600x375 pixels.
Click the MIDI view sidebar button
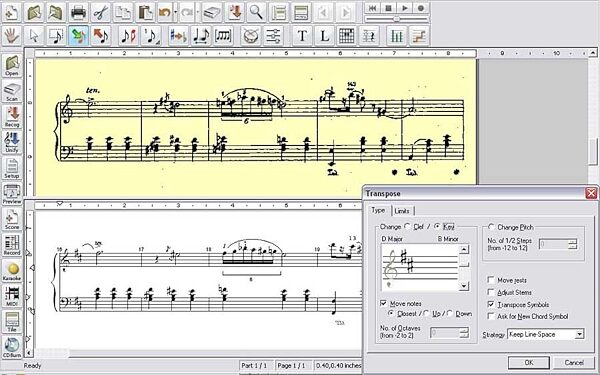(12, 297)
